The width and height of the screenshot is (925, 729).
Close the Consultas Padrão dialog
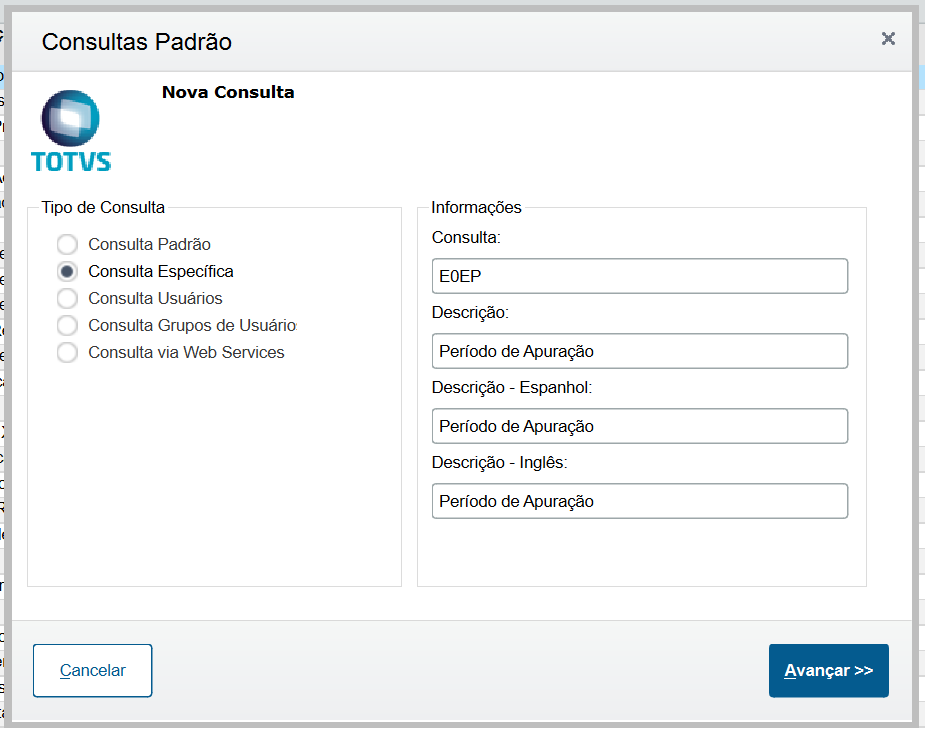(887, 39)
